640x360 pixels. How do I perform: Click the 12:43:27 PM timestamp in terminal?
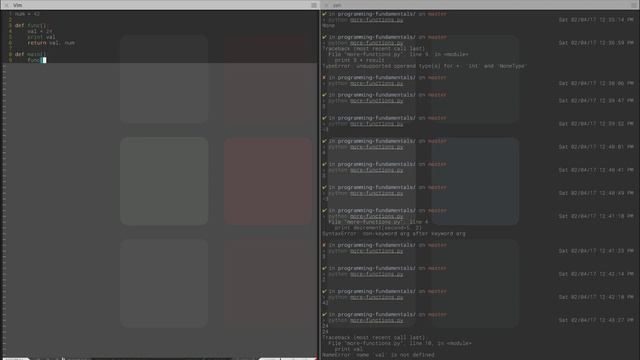596,320
